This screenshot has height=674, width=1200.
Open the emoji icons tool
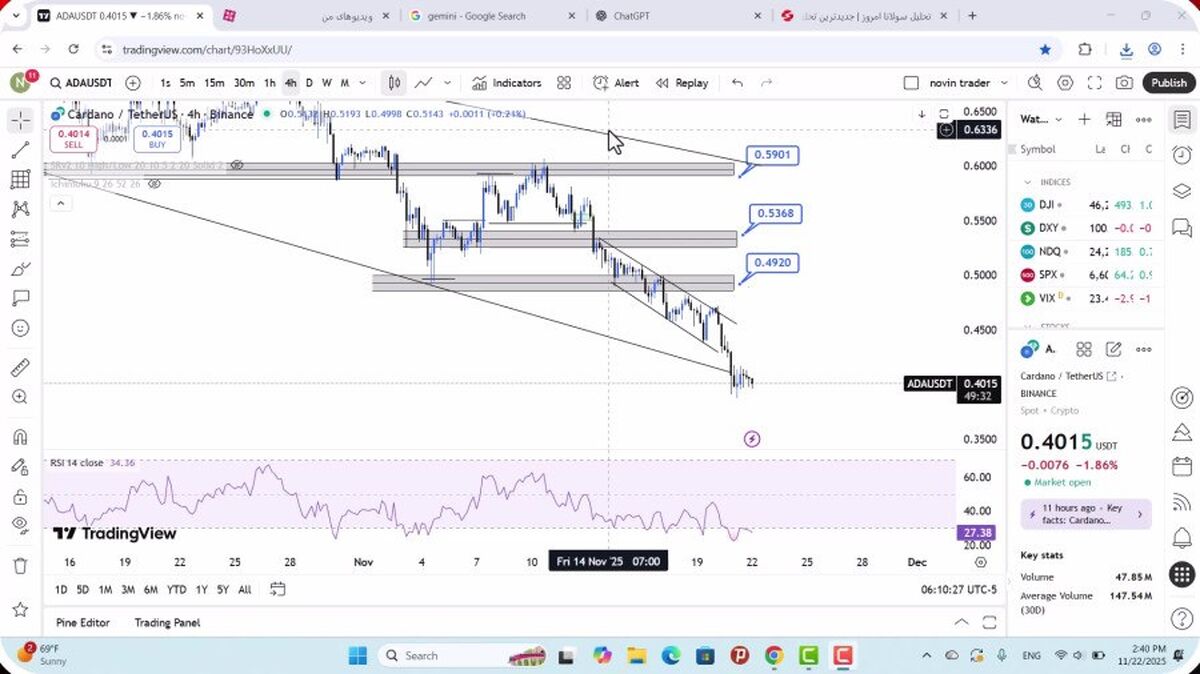coord(20,328)
